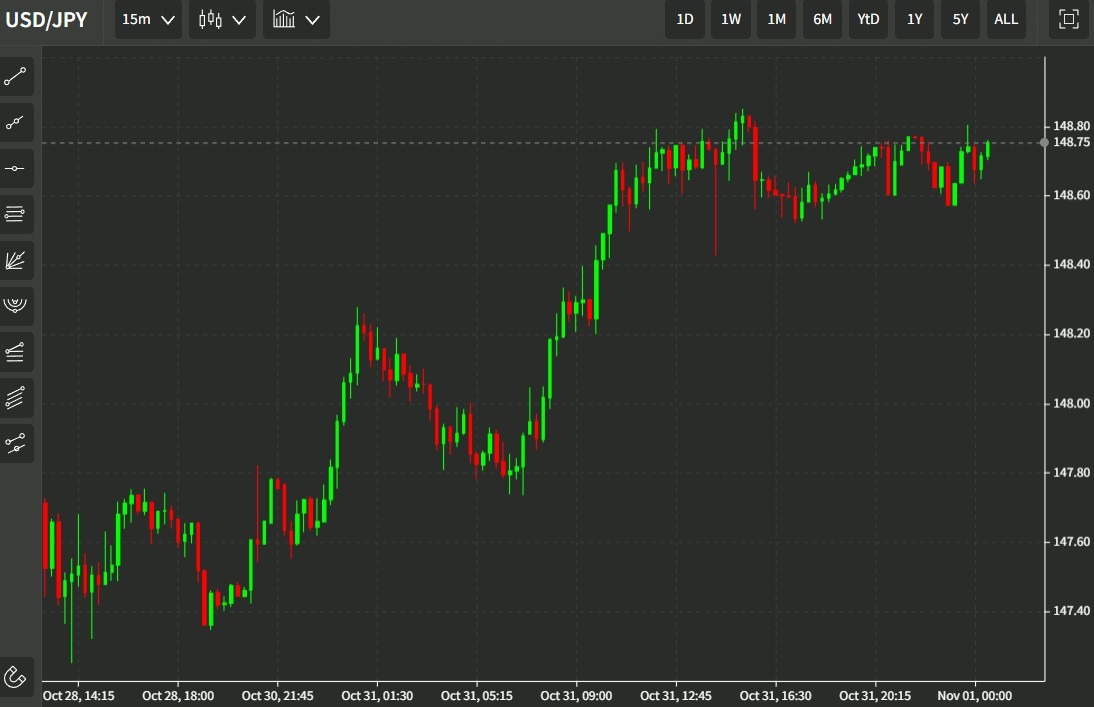
Task: Switch the chart range to 1W
Action: click(x=730, y=20)
